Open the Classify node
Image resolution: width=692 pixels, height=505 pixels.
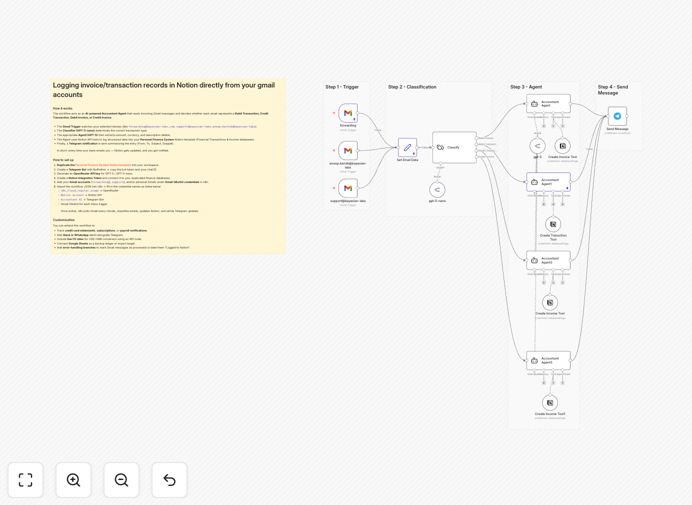pos(454,147)
